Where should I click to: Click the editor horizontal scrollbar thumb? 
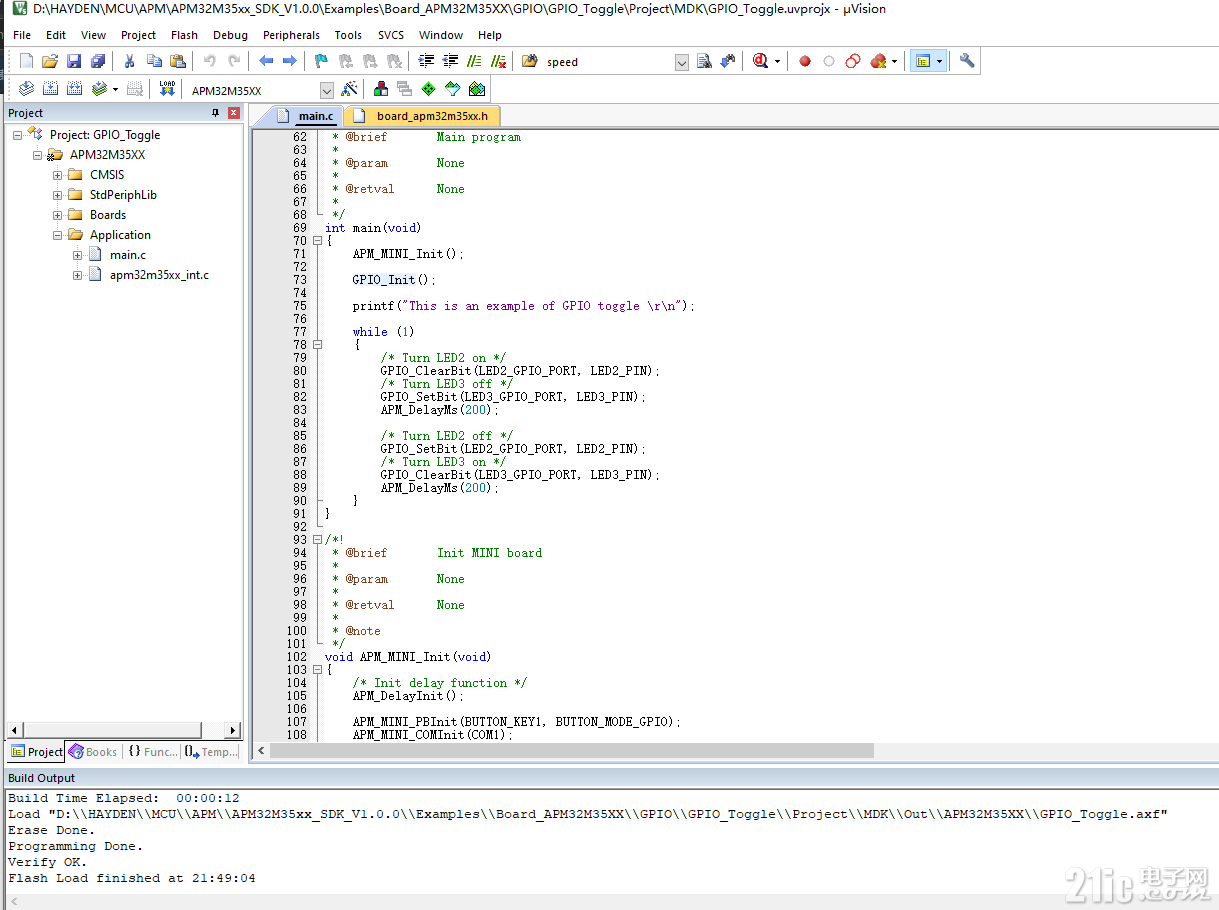point(572,750)
